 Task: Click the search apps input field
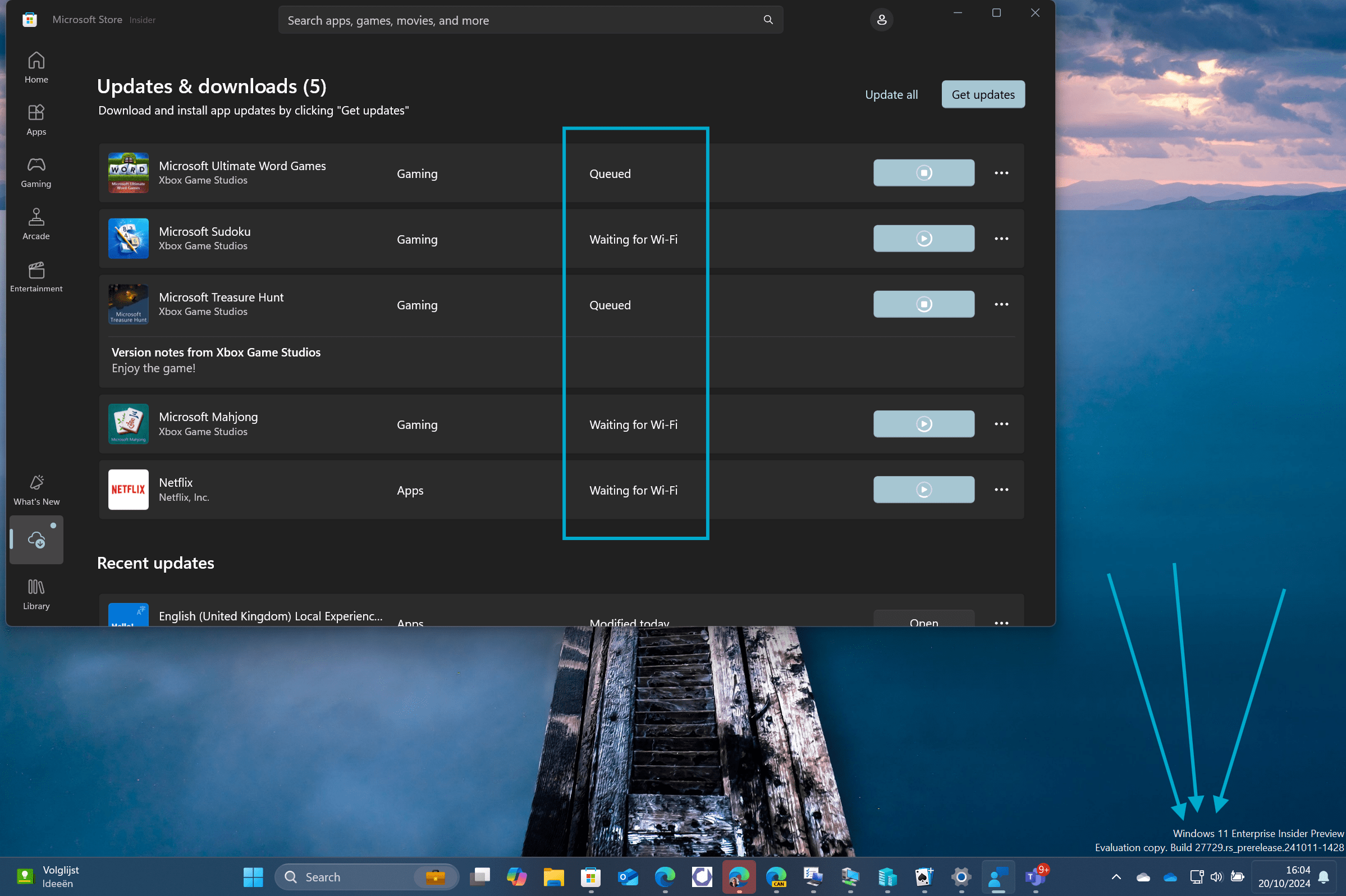pos(530,20)
